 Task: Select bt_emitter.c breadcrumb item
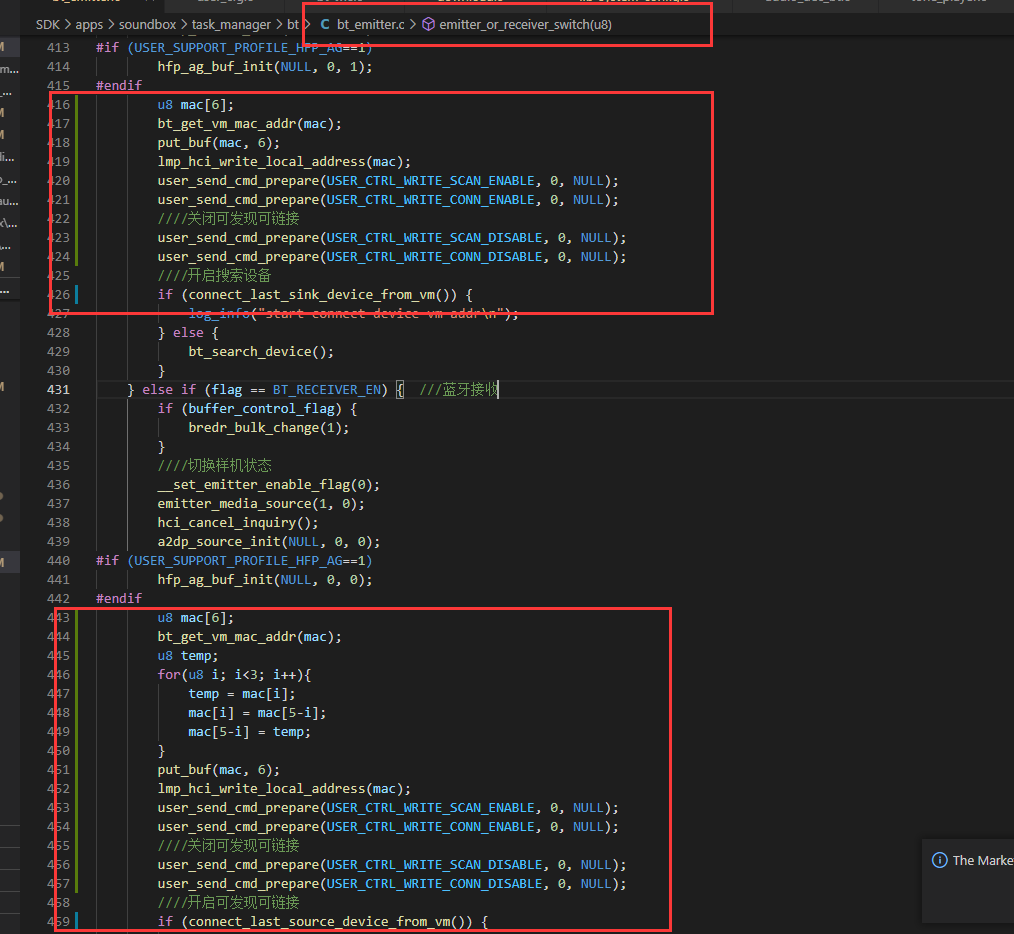(371, 25)
